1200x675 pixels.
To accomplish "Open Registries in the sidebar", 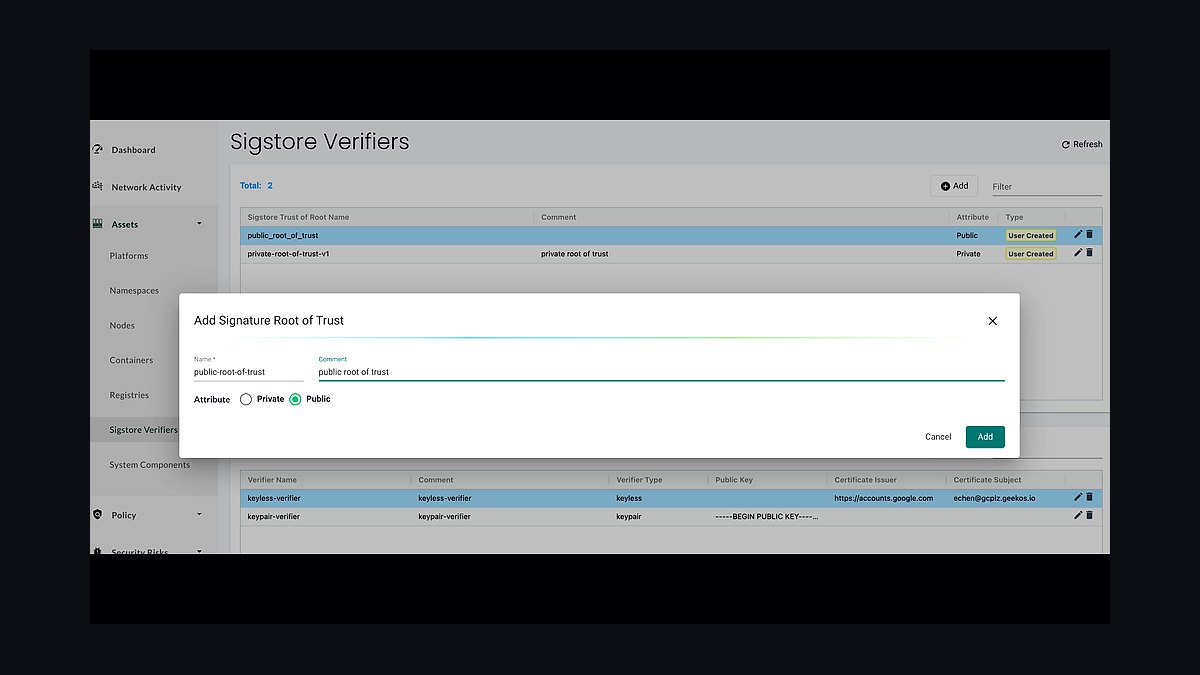I will tap(129, 395).
